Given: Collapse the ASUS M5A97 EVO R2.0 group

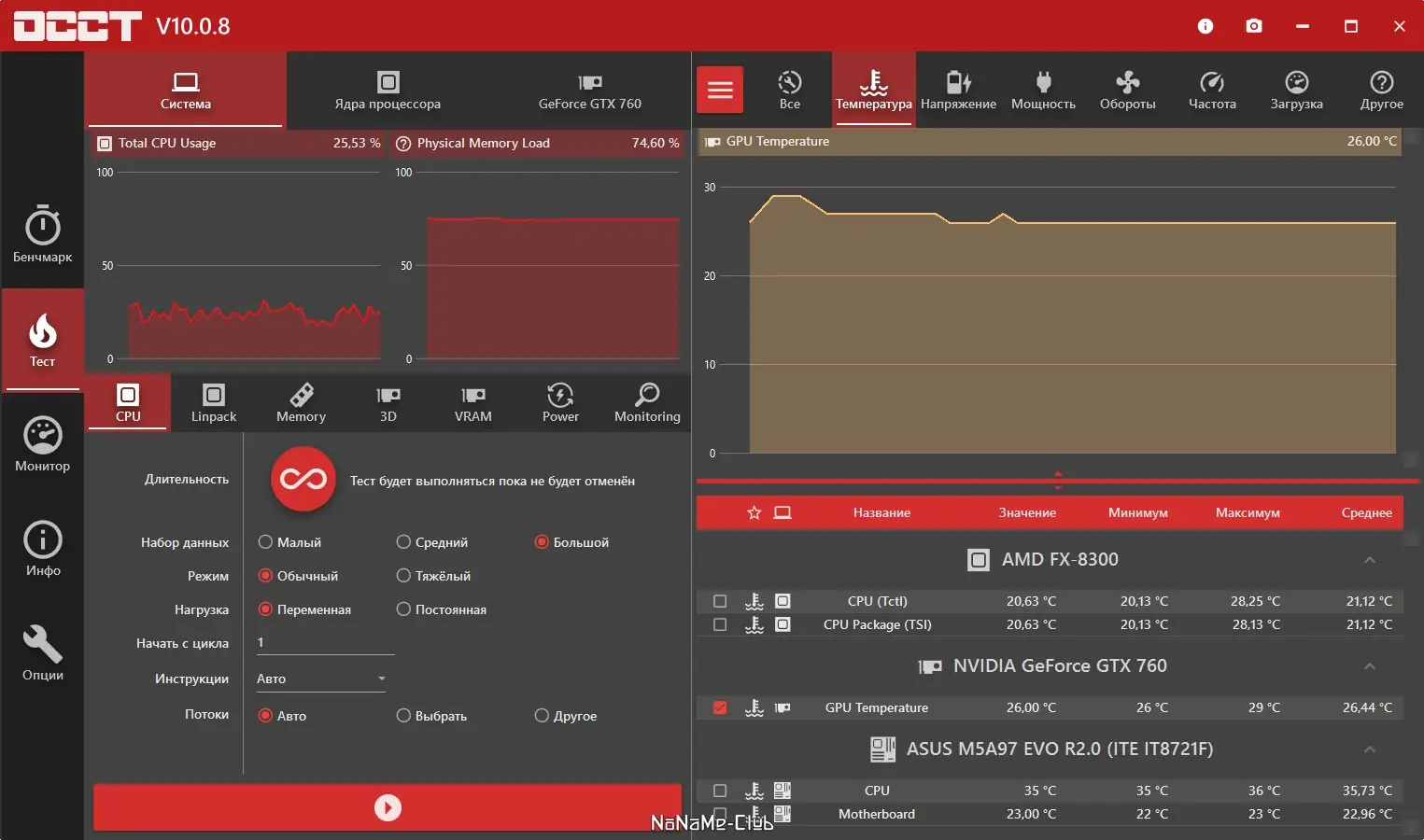Looking at the screenshot, I should 1370,749.
